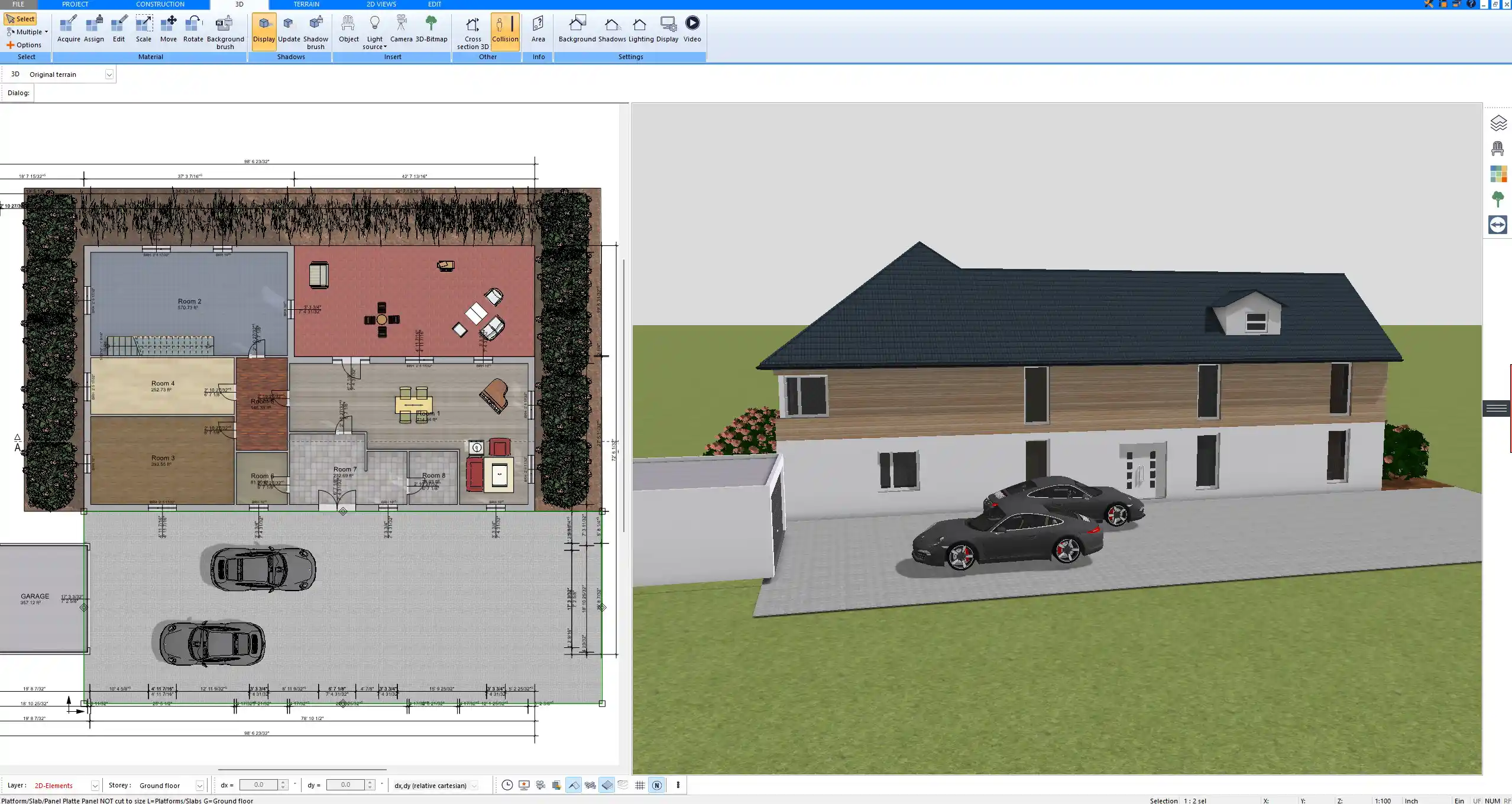The image size is (1512, 804).
Task: Click the Assign material icon
Action: (93, 29)
